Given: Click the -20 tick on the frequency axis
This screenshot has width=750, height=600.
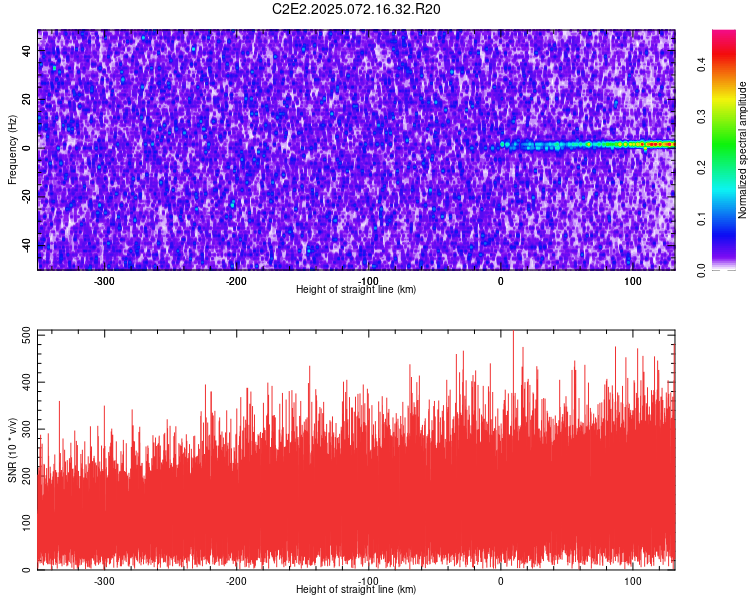Looking at the screenshot, I should (26, 197).
